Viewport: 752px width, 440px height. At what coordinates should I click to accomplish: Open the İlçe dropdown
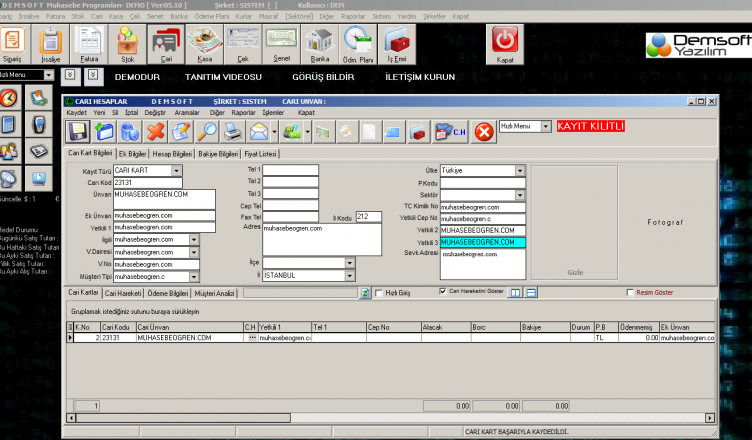350,263
